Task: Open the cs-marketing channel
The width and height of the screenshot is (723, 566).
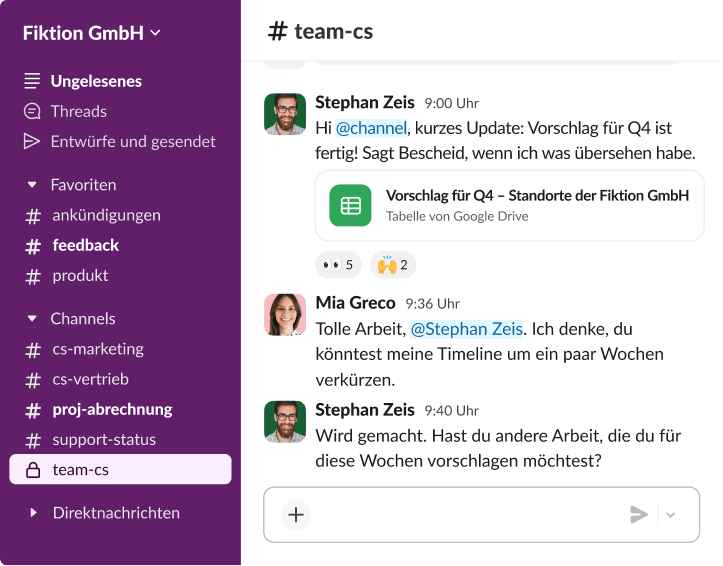Action: 98,349
